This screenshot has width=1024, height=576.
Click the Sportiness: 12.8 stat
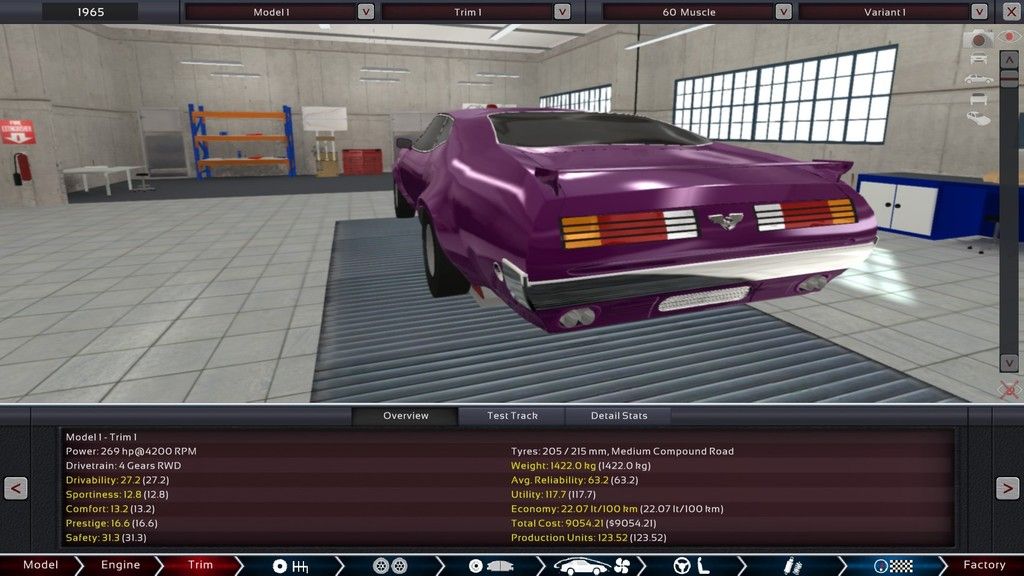click(117, 494)
